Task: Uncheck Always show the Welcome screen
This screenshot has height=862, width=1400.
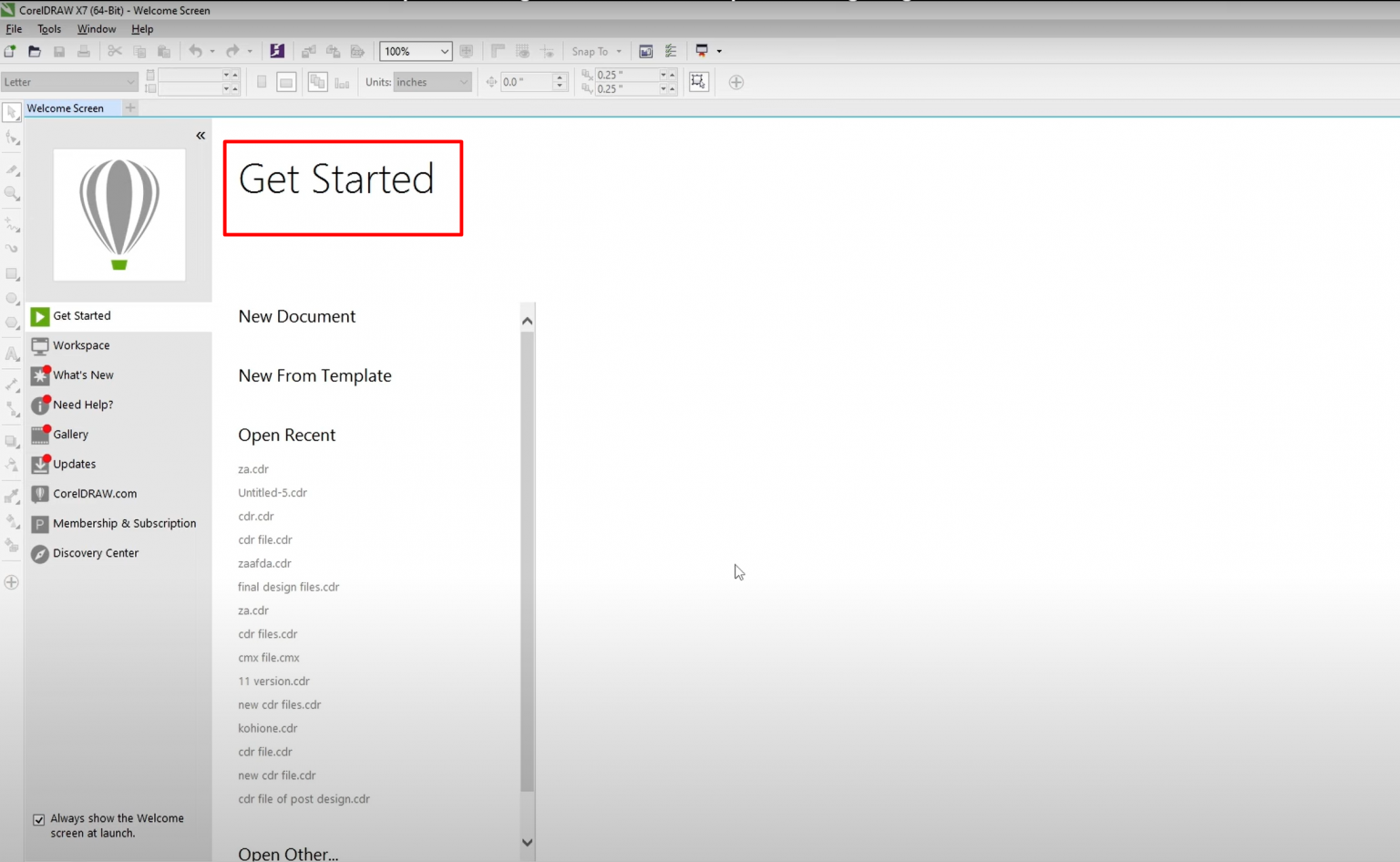Action: [x=39, y=819]
